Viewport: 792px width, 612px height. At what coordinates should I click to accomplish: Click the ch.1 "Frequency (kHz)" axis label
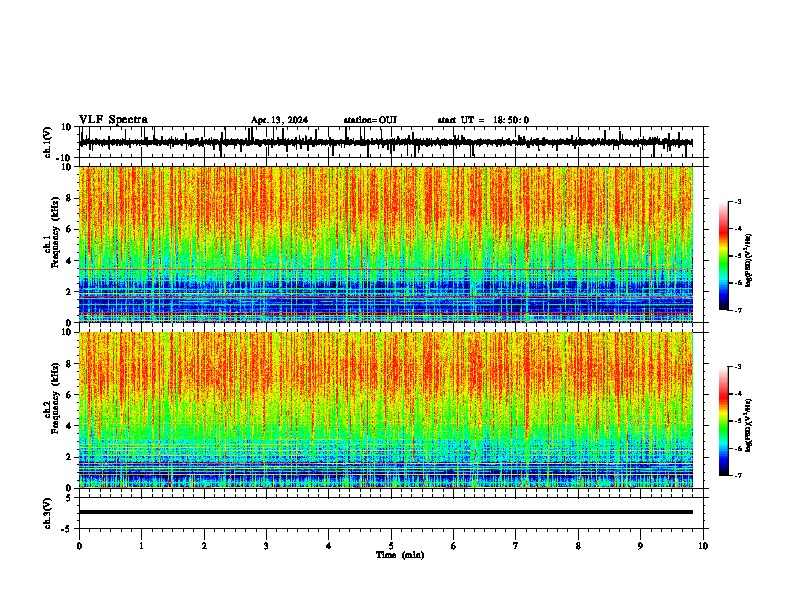click(56, 232)
